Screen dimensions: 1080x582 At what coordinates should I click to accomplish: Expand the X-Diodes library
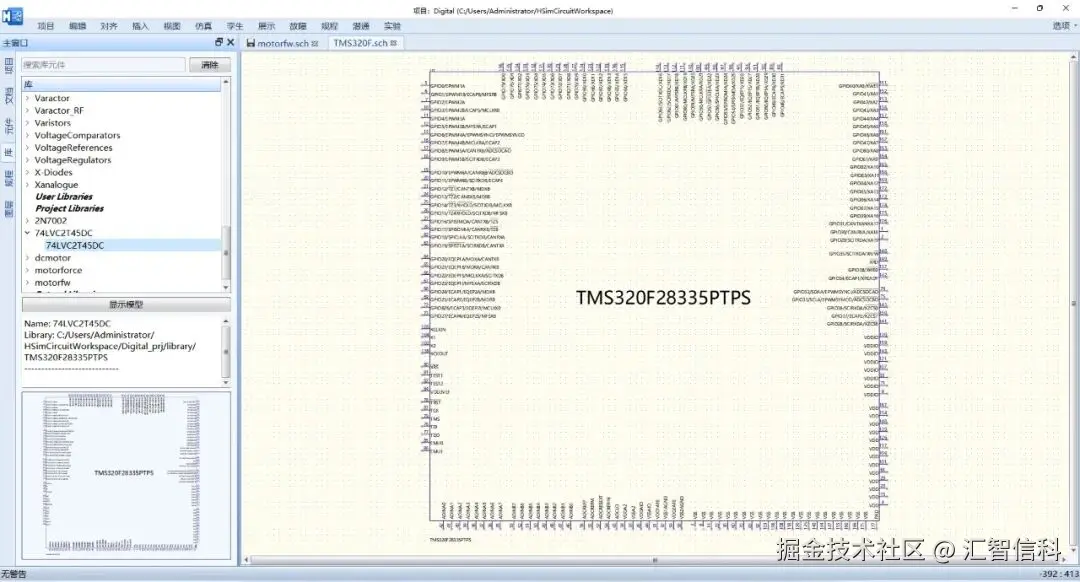click(27, 173)
